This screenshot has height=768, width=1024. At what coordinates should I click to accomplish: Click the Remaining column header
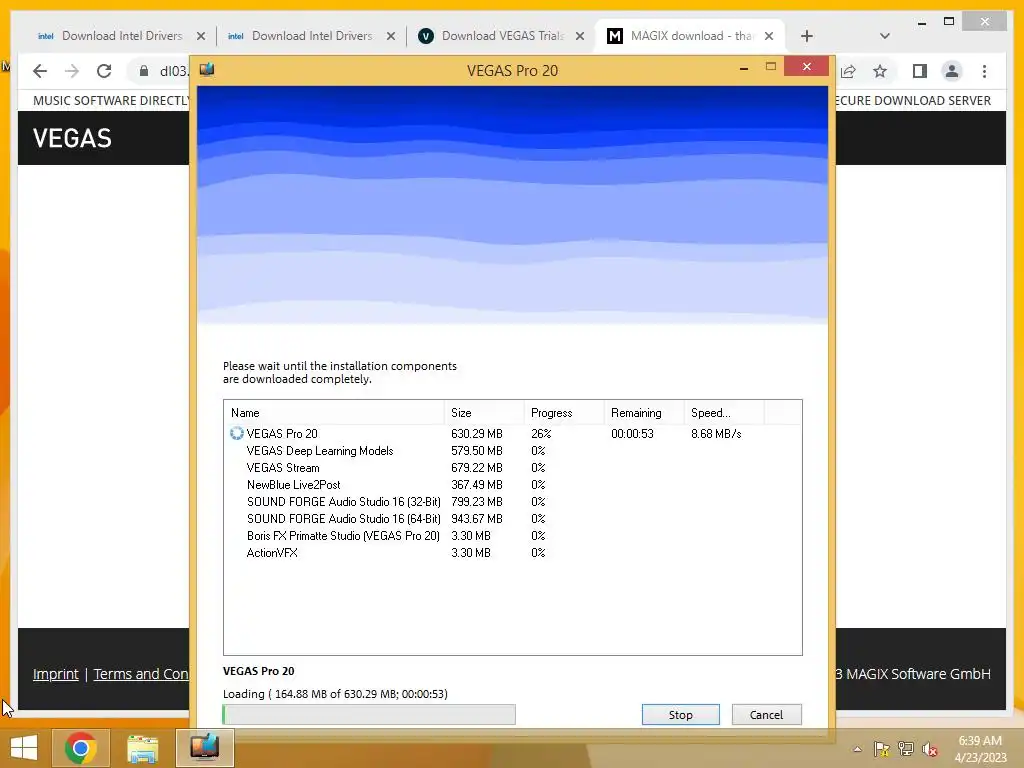click(644, 413)
